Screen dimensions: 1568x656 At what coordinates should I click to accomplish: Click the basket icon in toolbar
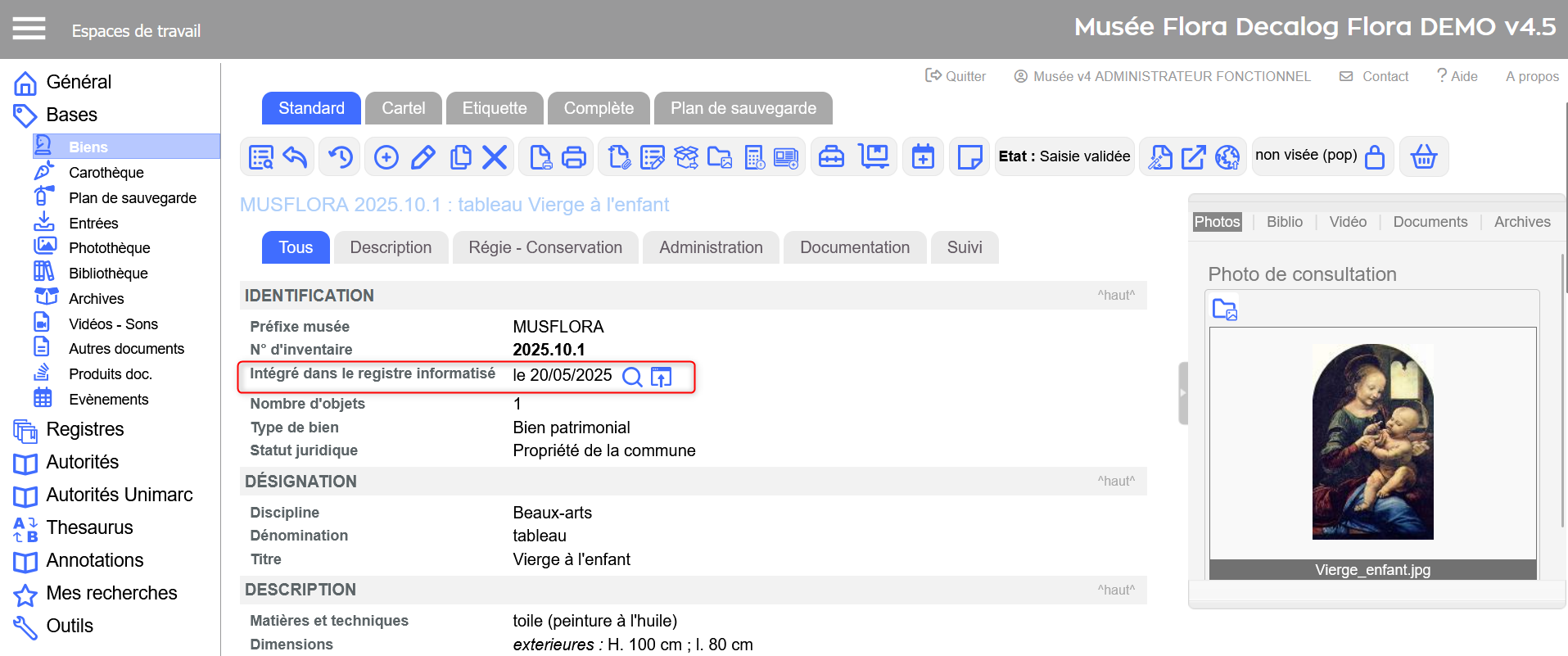coord(1424,156)
